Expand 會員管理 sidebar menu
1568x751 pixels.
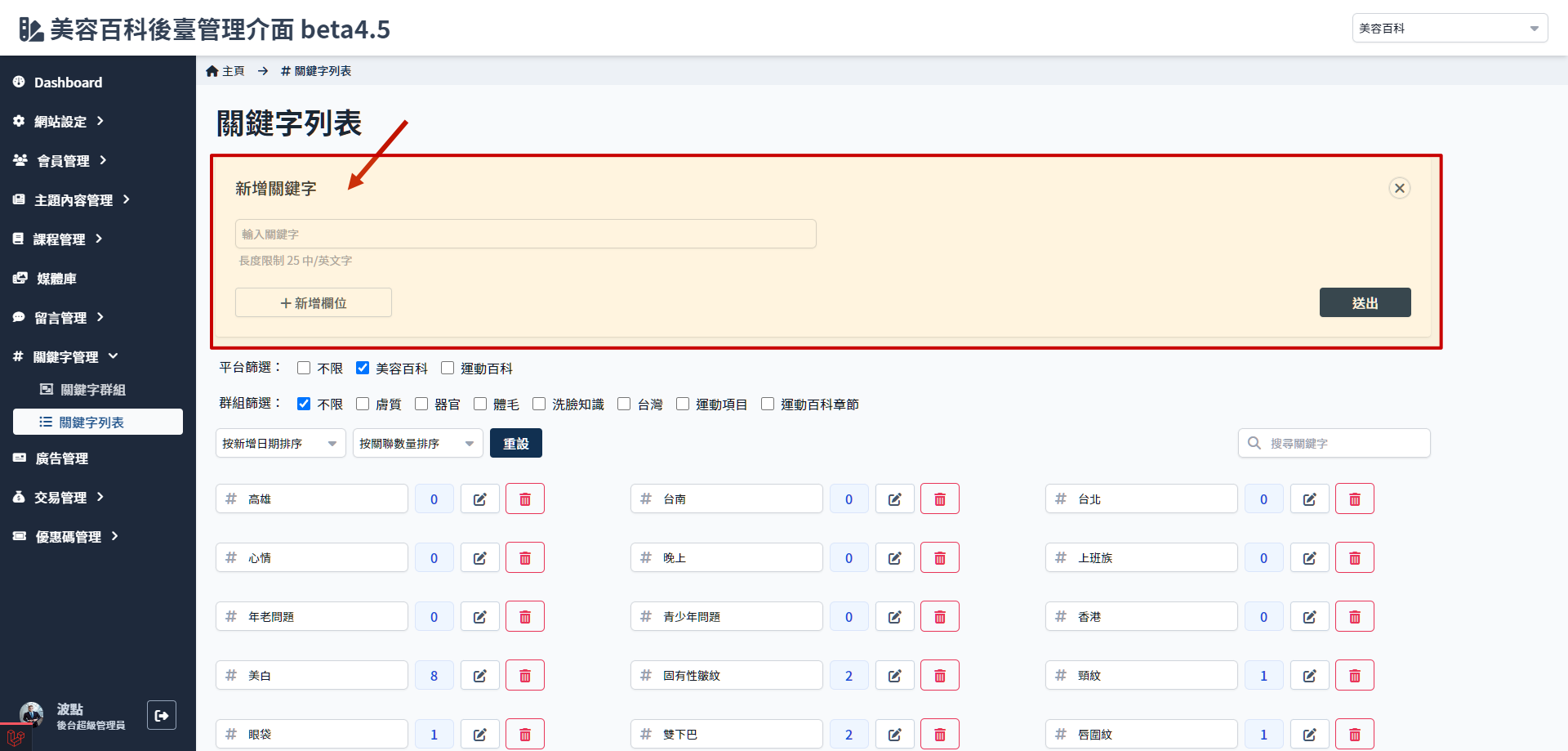[x=60, y=160]
